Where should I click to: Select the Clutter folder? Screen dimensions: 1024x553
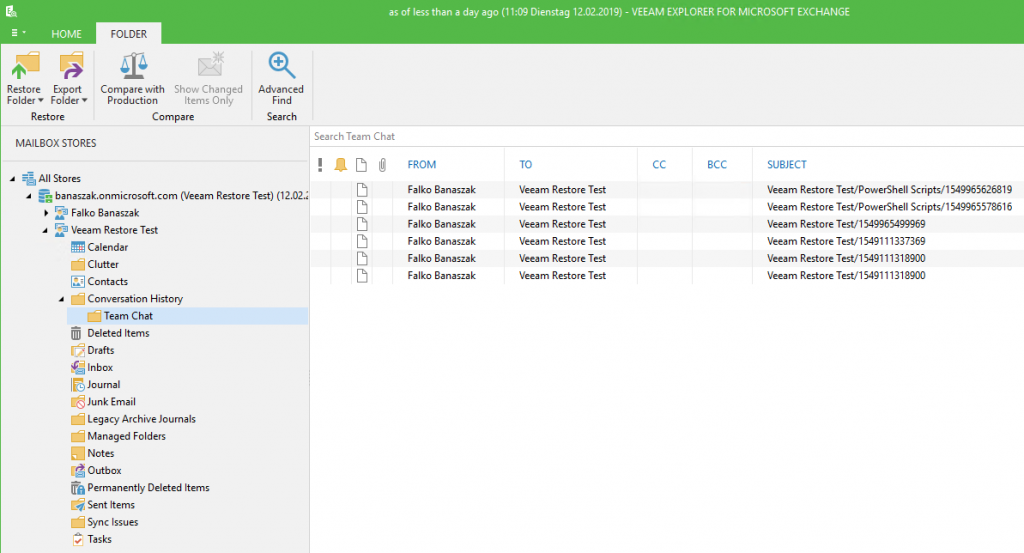coord(95,264)
